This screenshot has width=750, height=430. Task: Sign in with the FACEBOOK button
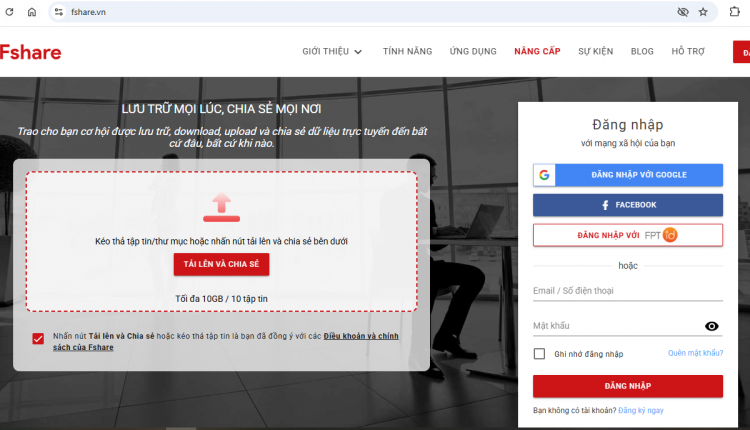pos(628,205)
